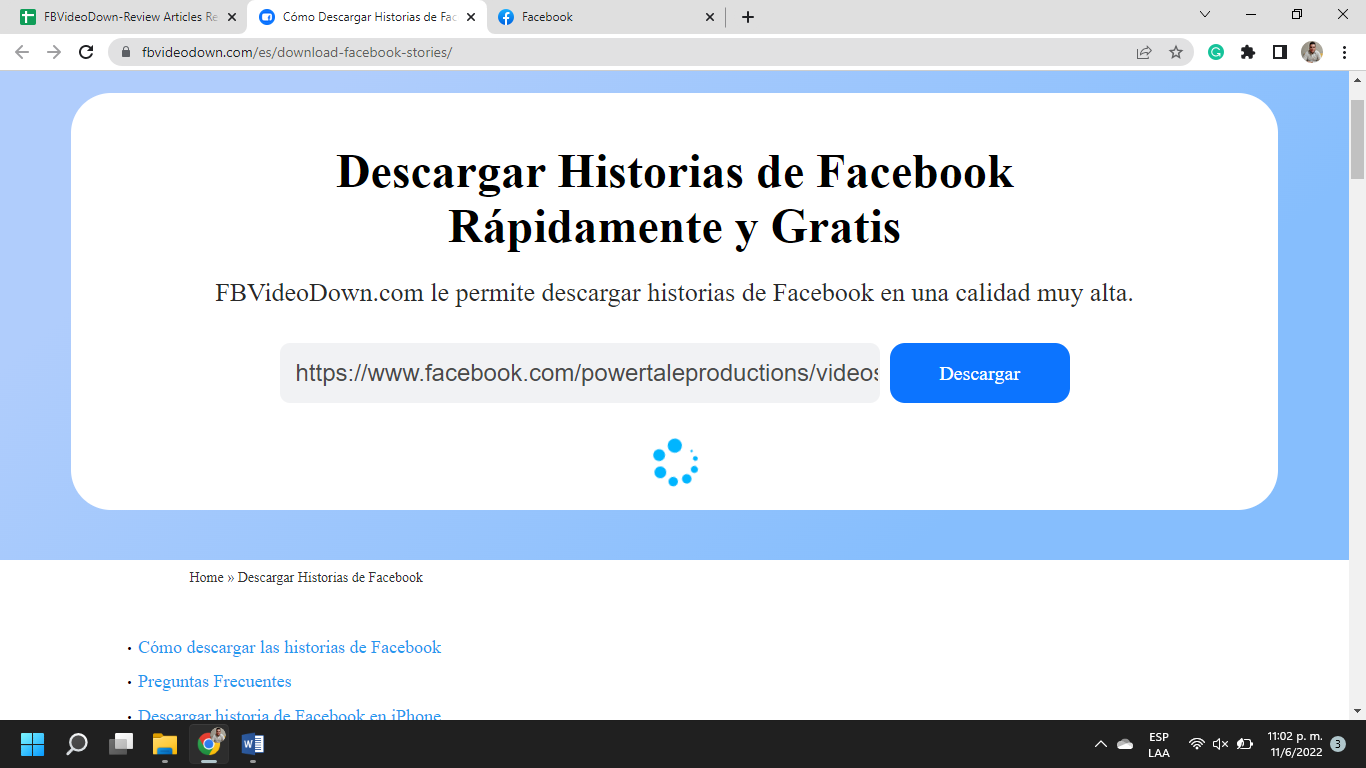This screenshot has width=1366, height=768.
Task: Open the Chrome three-dot menu
Action: click(1344, 52)
